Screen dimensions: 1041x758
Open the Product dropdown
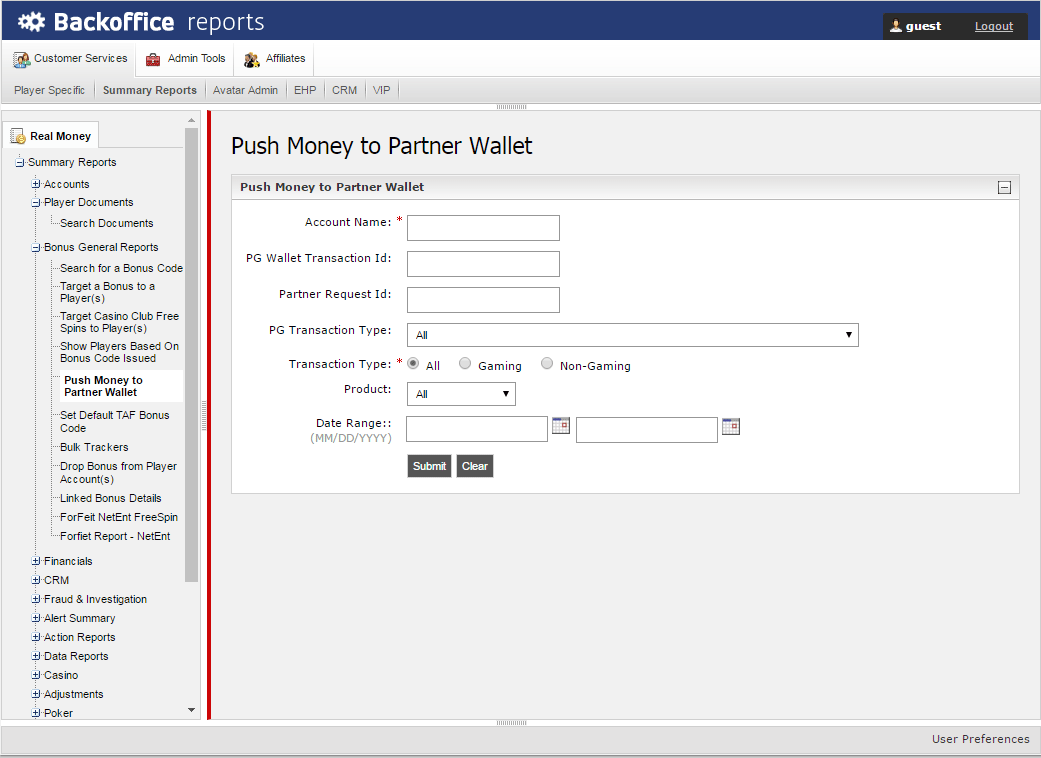(461, 394)
